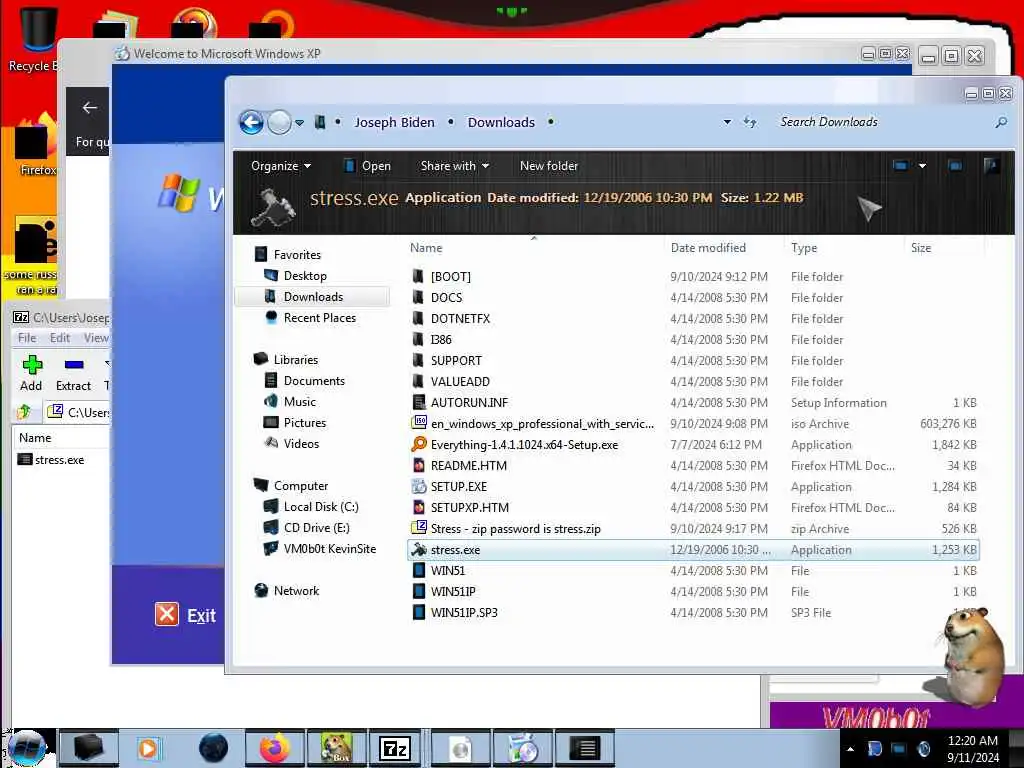
Task: Select the I386 folder
Action: point(440,340)
